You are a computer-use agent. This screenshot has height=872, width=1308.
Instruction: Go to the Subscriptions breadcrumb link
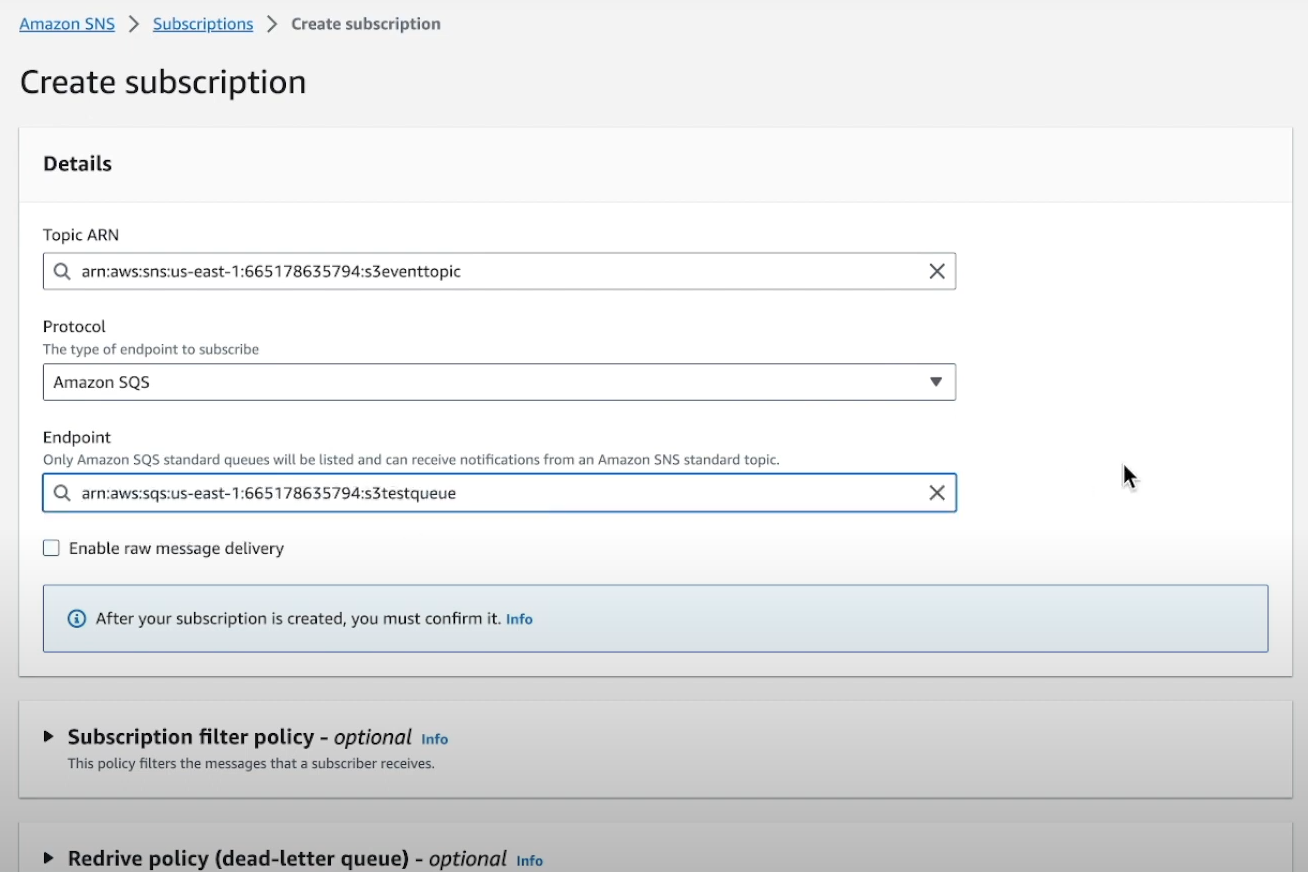pos(203,23)
